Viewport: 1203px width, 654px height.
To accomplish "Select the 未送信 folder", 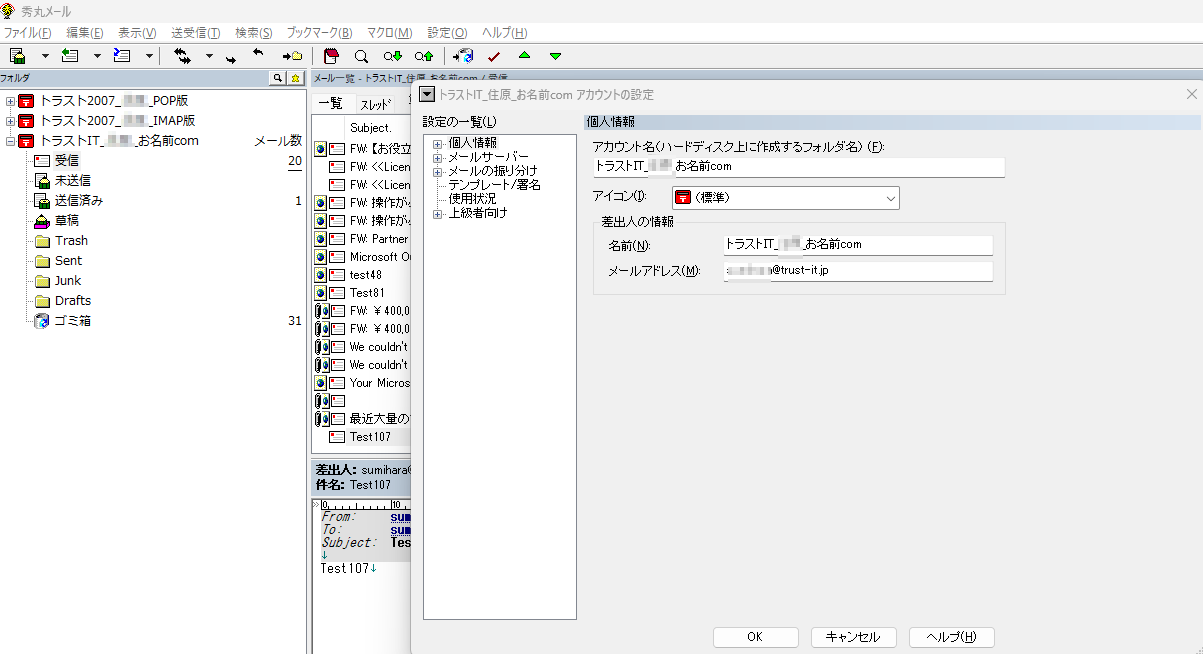I will coord(72,181).
